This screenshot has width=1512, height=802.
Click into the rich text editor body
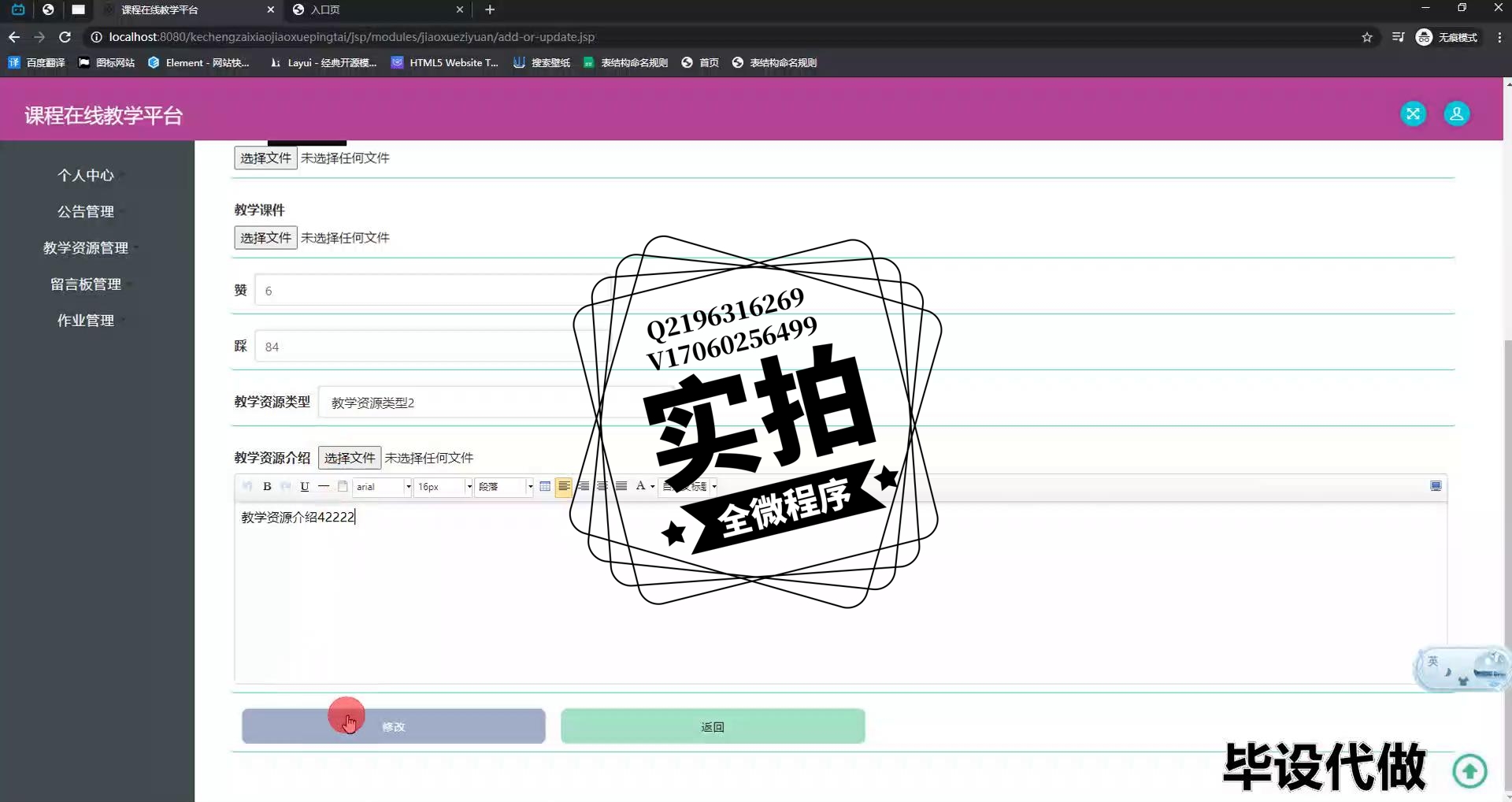click(x=840, y=591)
